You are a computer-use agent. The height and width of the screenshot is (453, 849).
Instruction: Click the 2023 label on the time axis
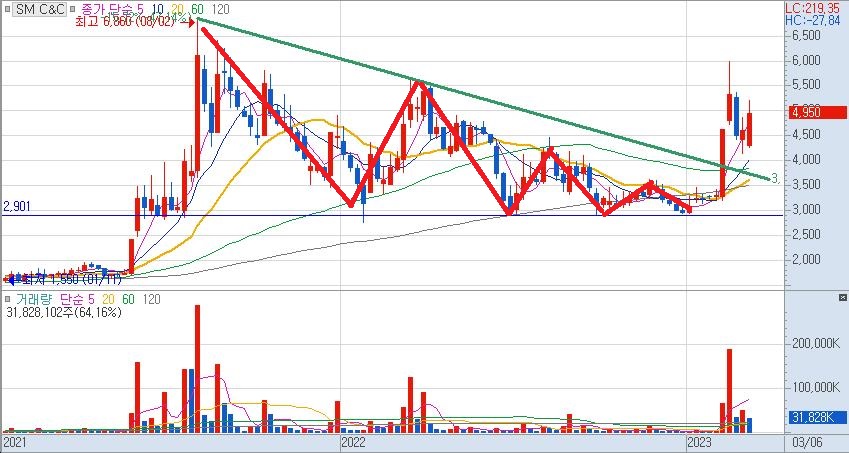click(699, 443)
